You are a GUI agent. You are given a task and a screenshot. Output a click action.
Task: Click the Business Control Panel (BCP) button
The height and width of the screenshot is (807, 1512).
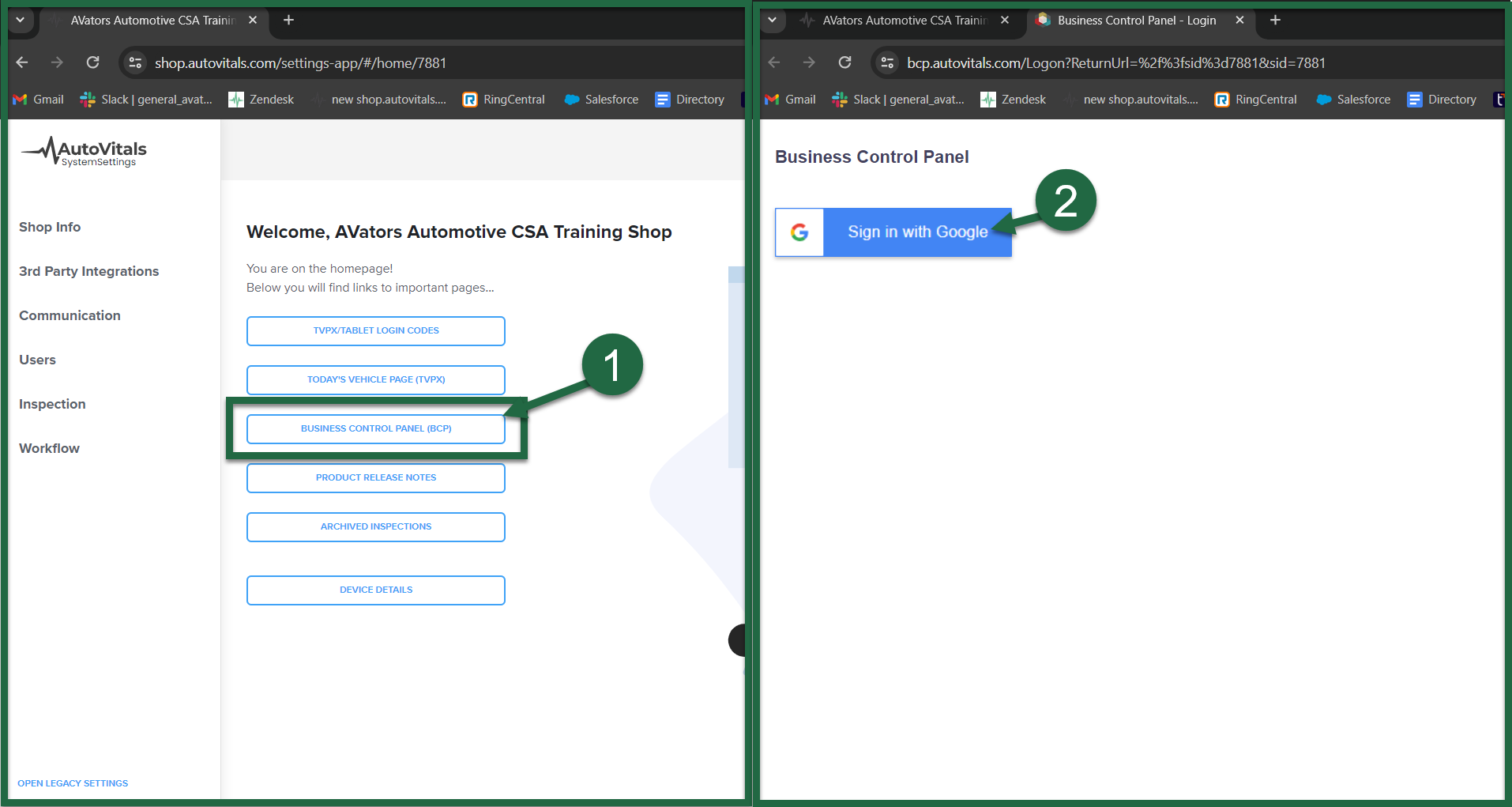[x=375, y=428]
